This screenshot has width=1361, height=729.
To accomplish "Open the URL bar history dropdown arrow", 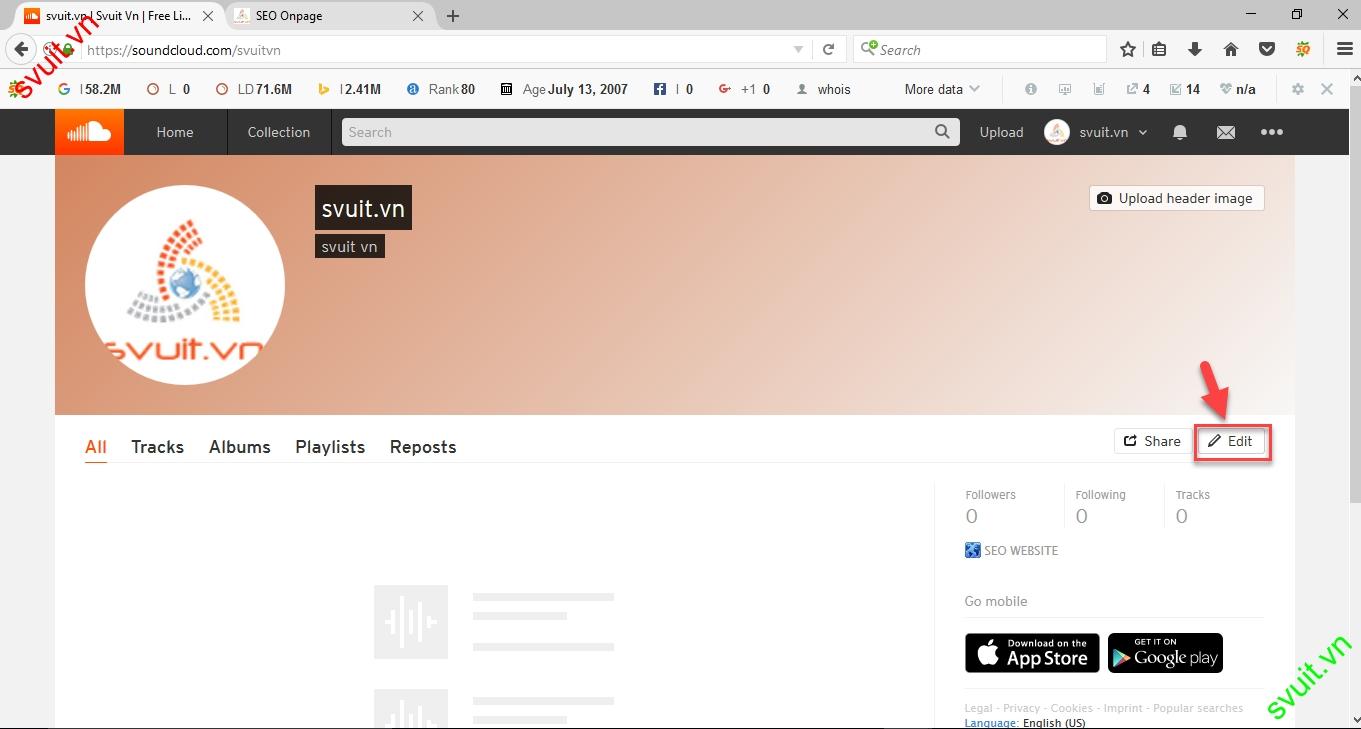I will 798,49.
